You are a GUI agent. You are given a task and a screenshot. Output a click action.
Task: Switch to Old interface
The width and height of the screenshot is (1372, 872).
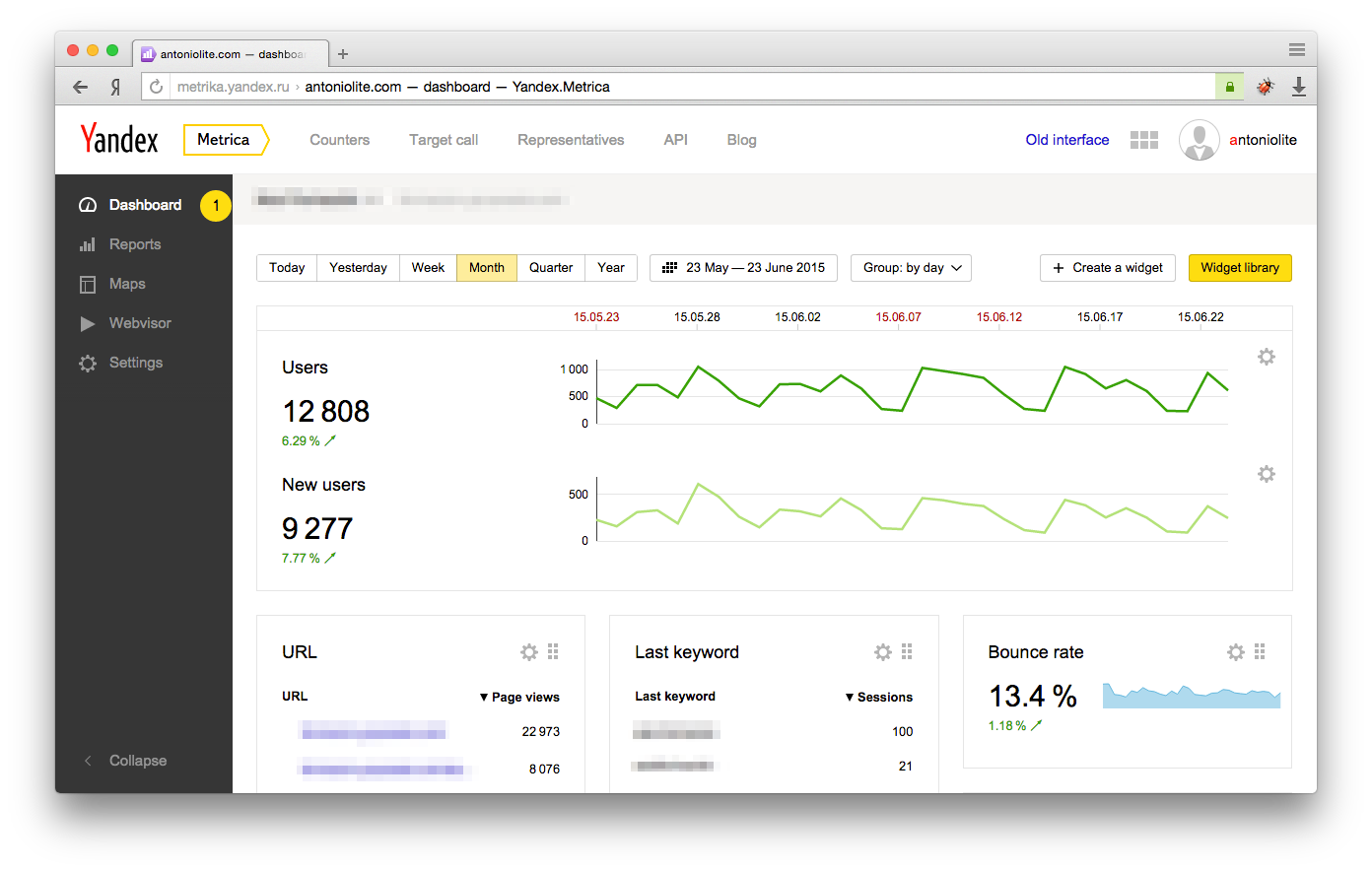click(1067, 140)
